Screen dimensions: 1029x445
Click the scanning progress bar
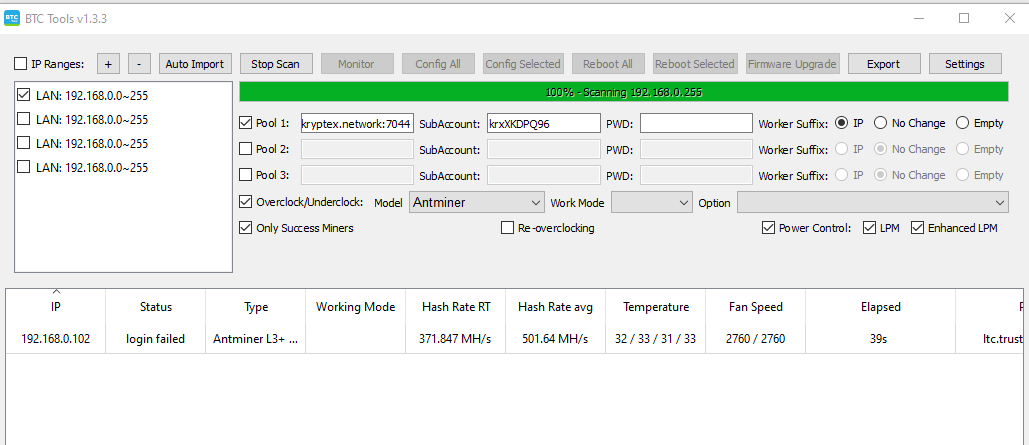tap(624, 92)
